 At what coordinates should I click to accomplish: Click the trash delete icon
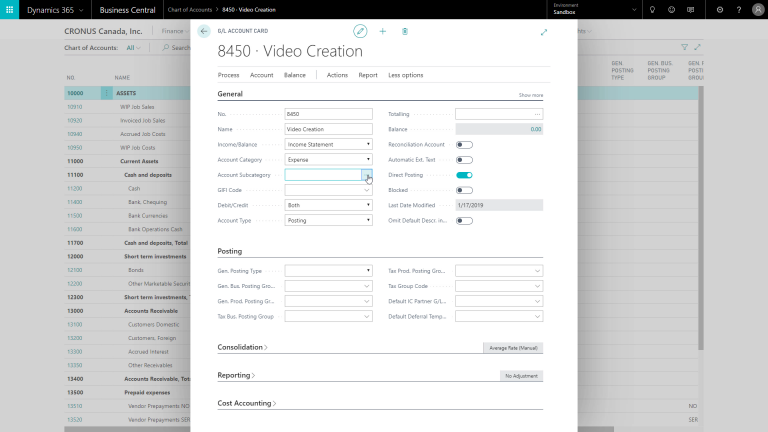tap(405, 31)
